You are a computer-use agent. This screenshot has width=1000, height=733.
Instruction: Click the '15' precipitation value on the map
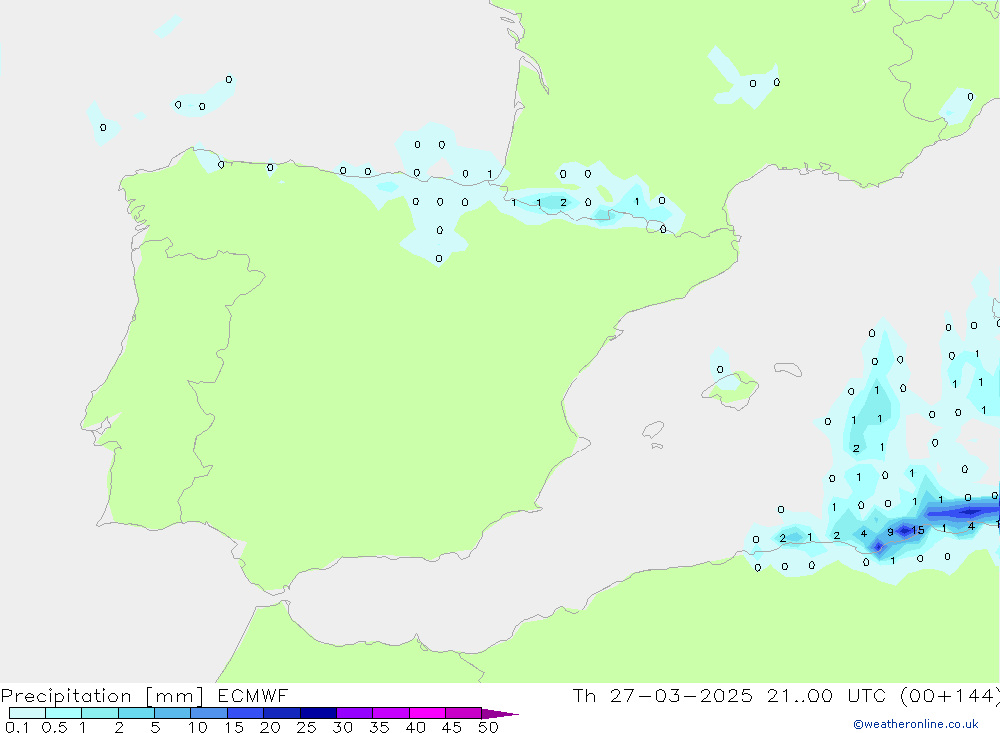pos(918,530)
